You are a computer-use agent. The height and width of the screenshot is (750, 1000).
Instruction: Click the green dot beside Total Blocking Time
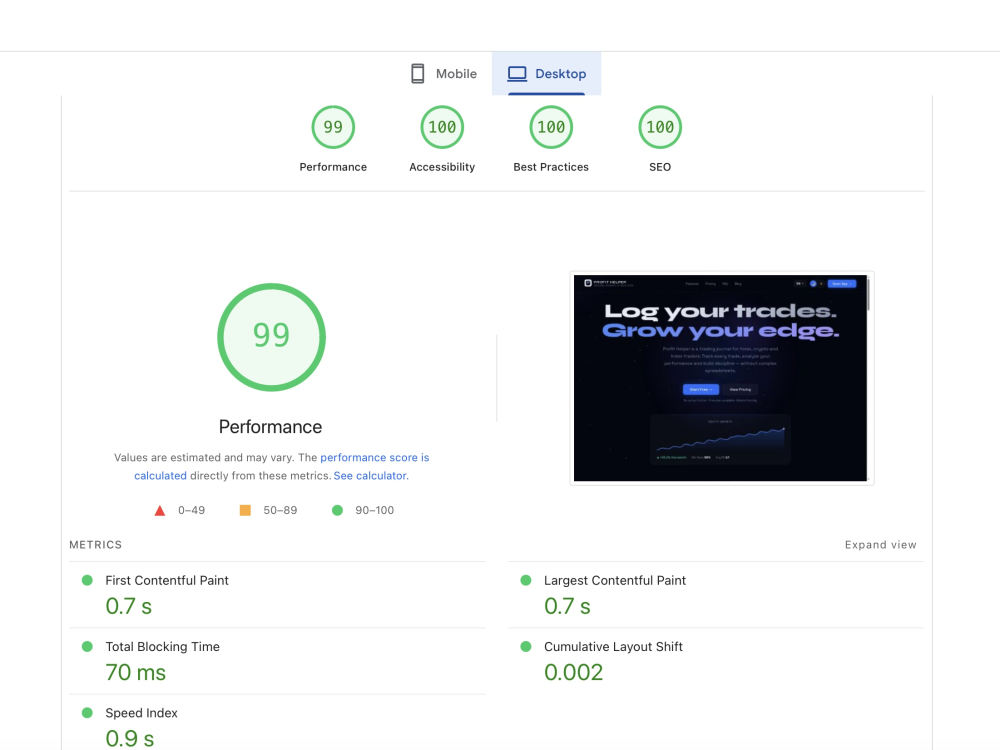pyautogui.click(x=87, y=647)
